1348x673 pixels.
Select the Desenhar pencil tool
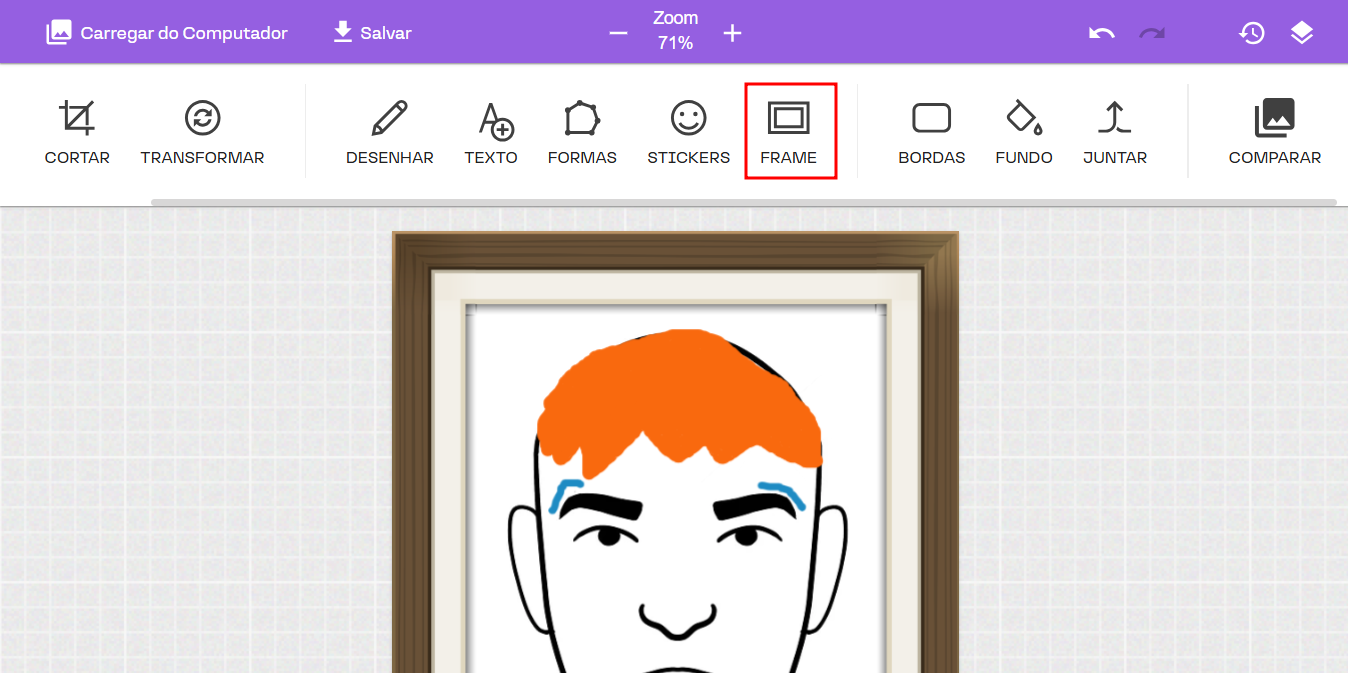[x=389, y=131]
